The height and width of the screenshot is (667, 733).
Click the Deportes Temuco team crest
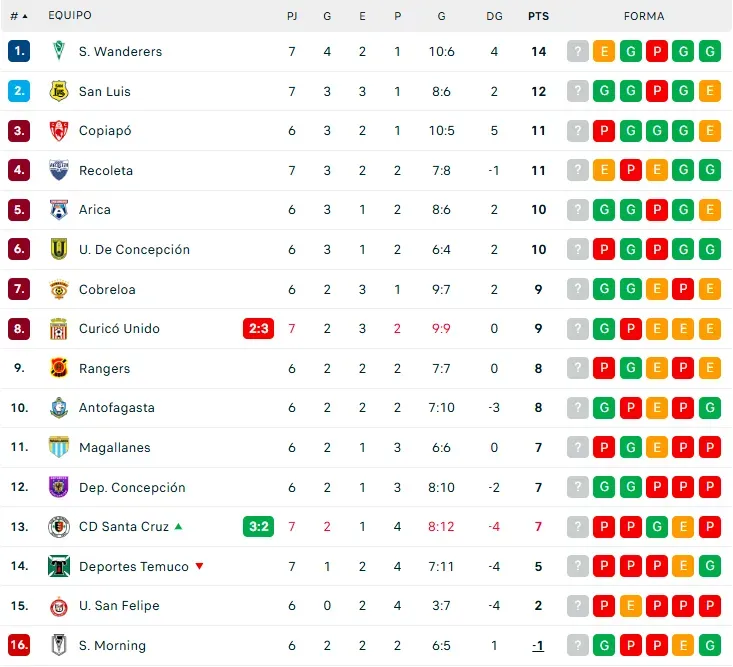(59, 566)
